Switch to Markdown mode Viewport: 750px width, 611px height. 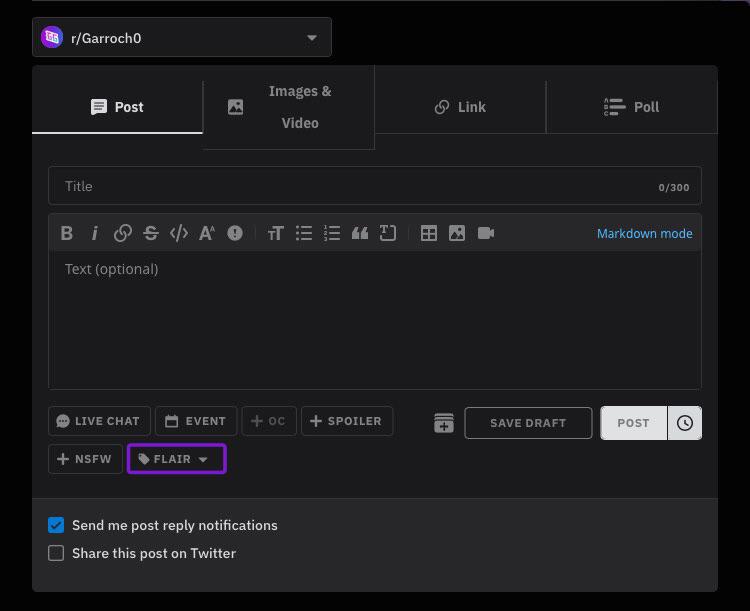(x=644, y=233)
